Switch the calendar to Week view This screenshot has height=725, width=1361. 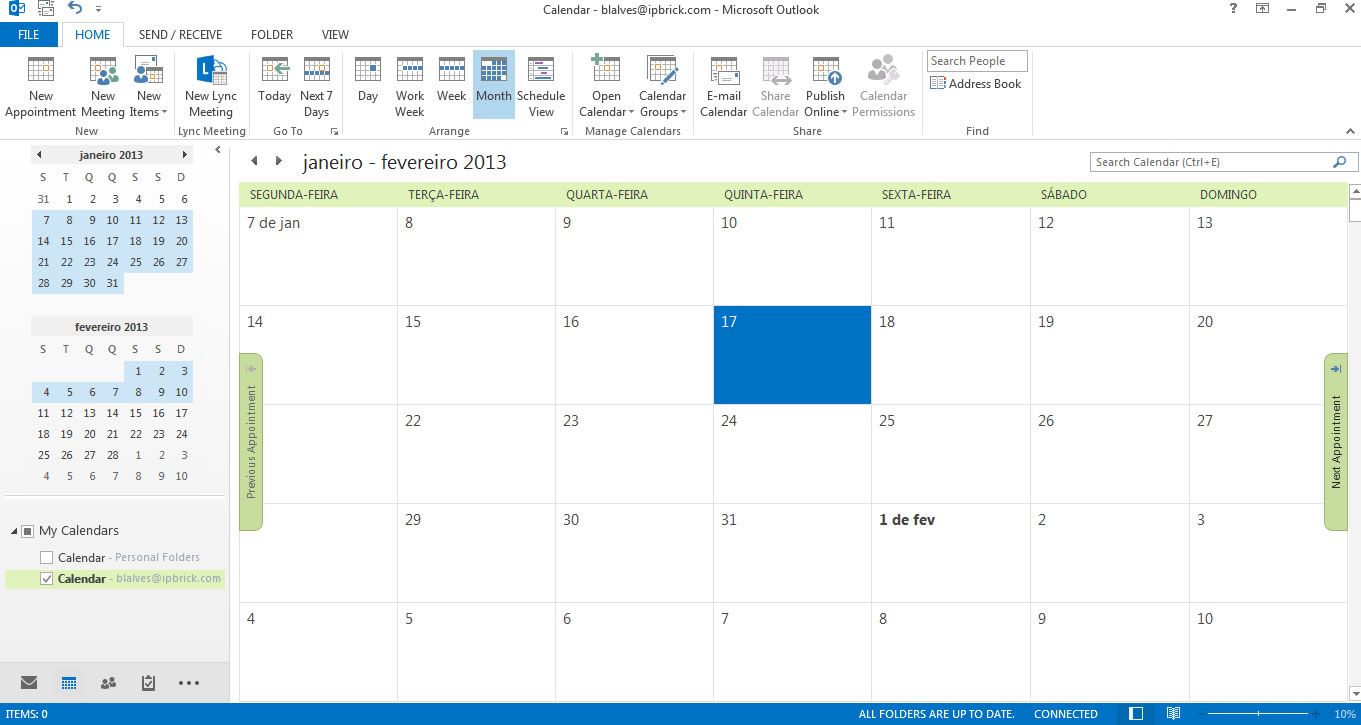451,80
